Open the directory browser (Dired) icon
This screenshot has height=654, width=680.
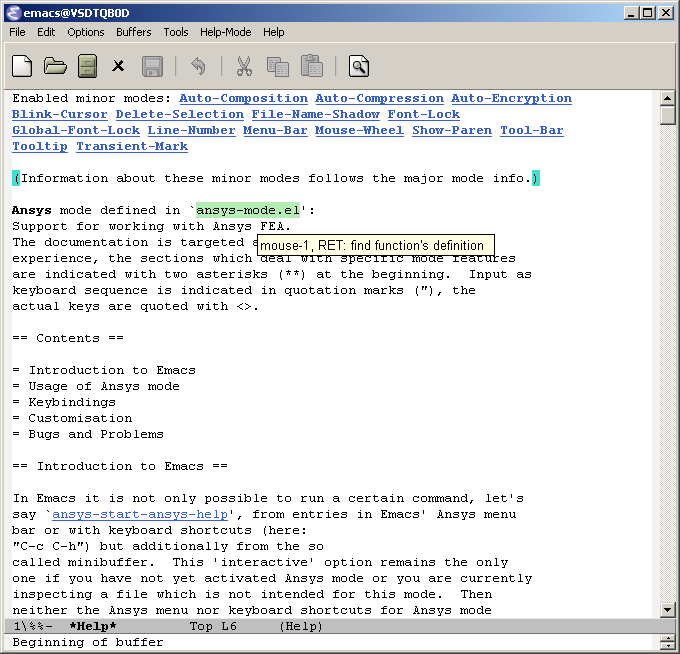click(x=87, y=66)
